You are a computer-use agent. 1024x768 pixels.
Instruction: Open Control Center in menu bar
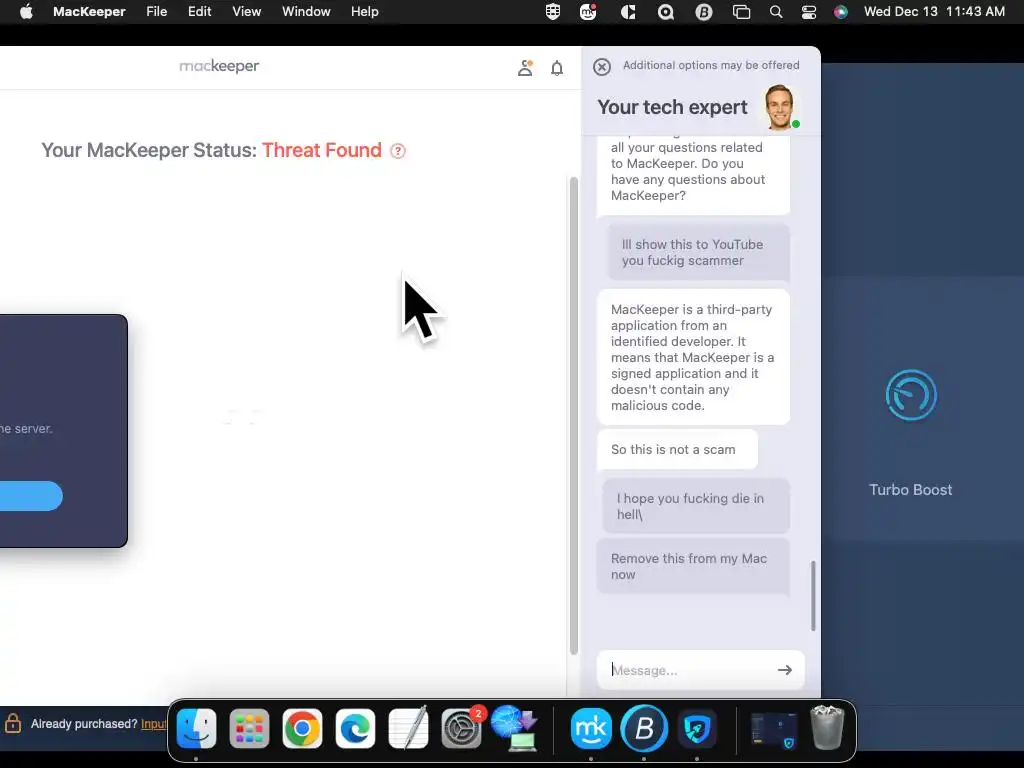(808, 12)
